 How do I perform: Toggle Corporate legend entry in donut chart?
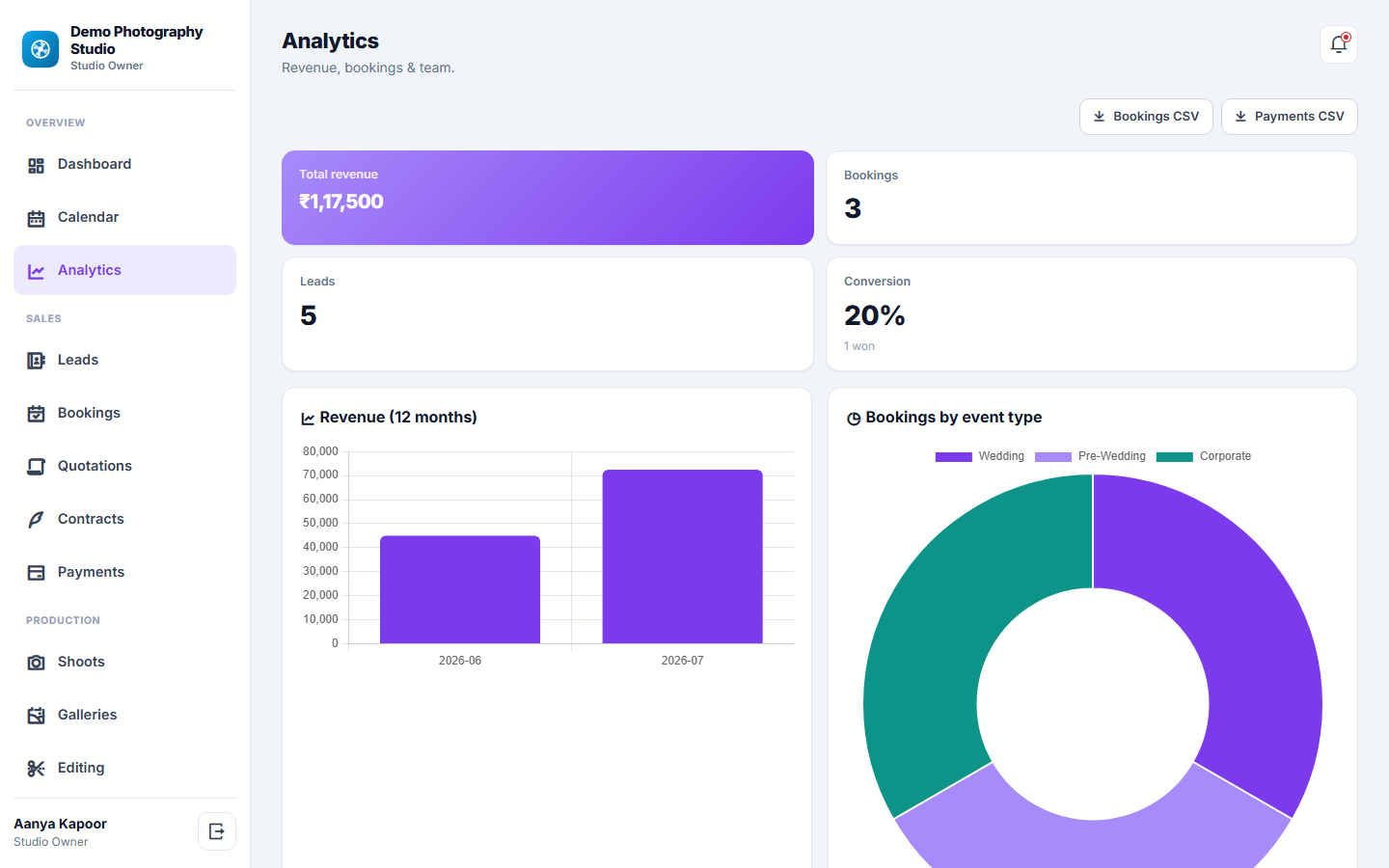pyautogui.click(x=1204, y=456)
